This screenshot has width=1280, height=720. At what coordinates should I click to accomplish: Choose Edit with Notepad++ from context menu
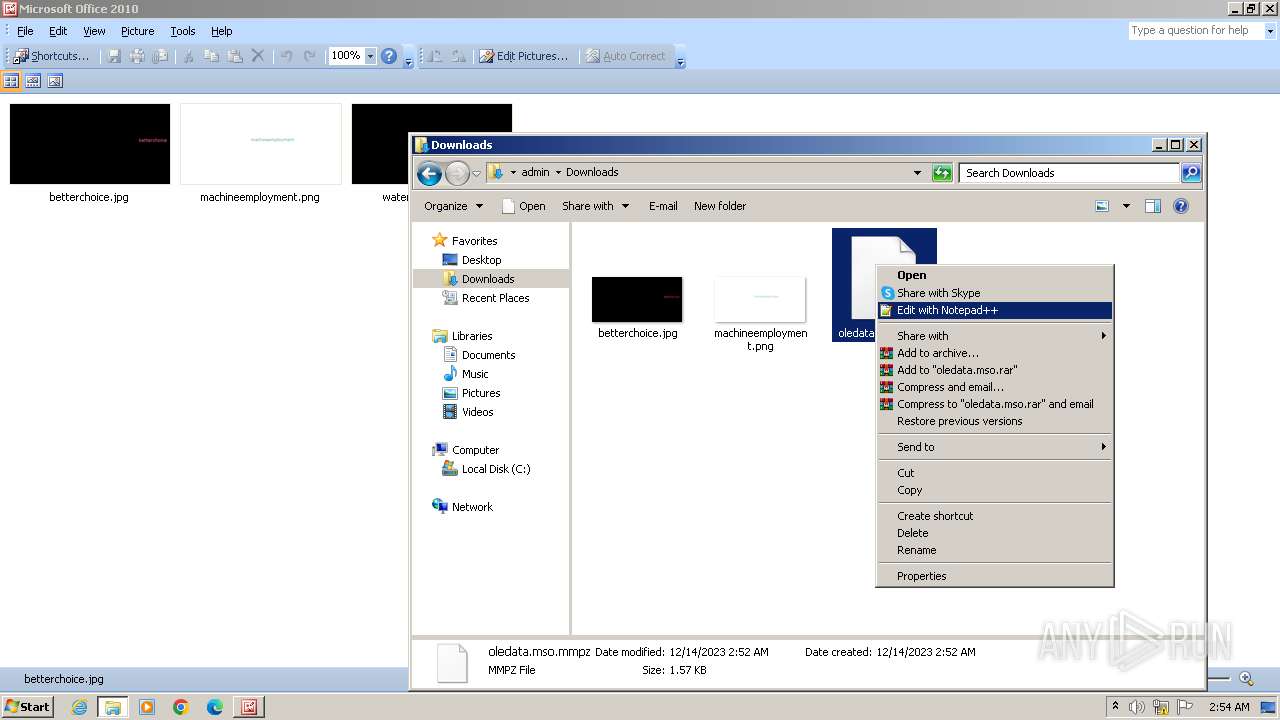click(995, 310)
